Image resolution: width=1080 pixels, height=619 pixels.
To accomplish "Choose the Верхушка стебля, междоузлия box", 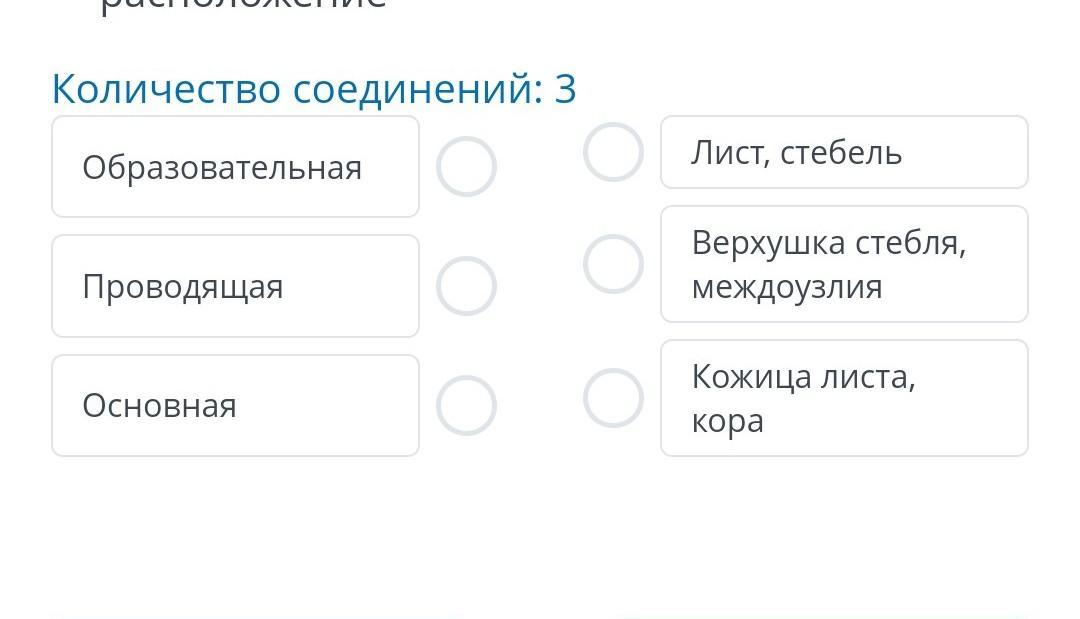I will (844, 265).
